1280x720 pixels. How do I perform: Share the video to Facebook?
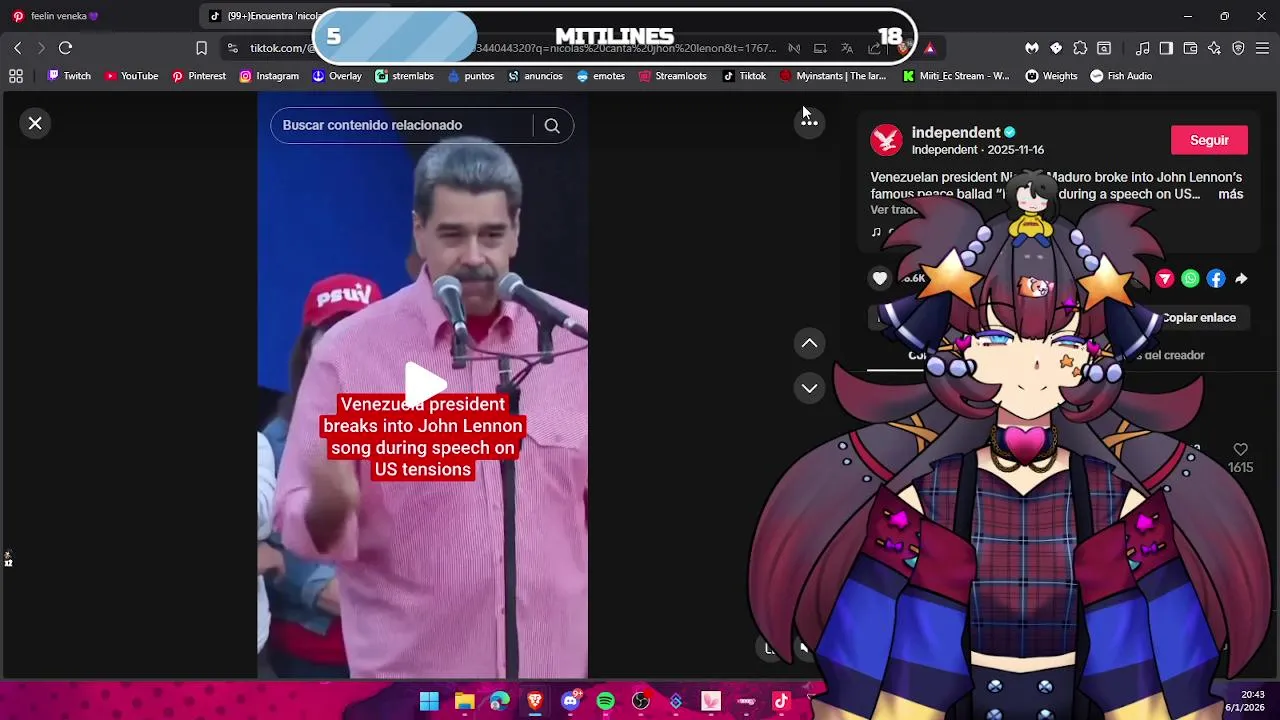pos(1216,279)
